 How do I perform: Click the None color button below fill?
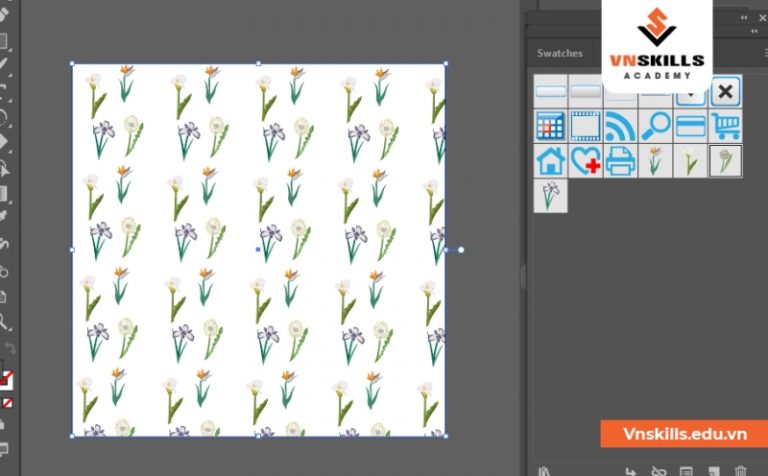[7, 403]
